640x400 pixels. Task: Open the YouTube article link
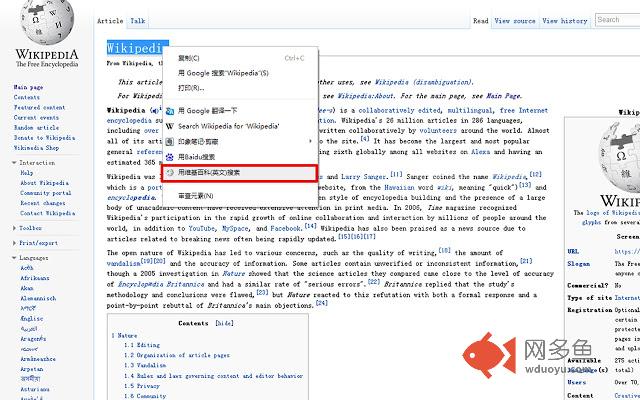click(x=202, y=229)
